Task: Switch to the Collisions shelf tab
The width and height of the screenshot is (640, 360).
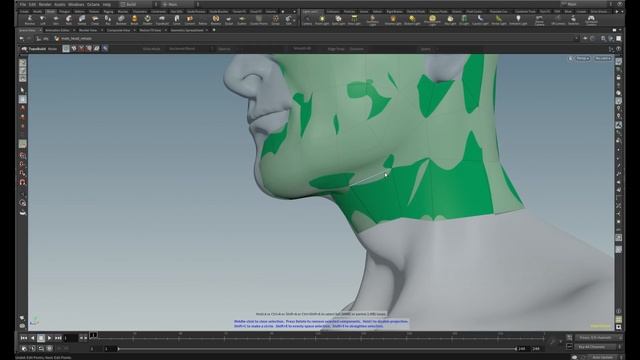Action: [x=333, y=11]
